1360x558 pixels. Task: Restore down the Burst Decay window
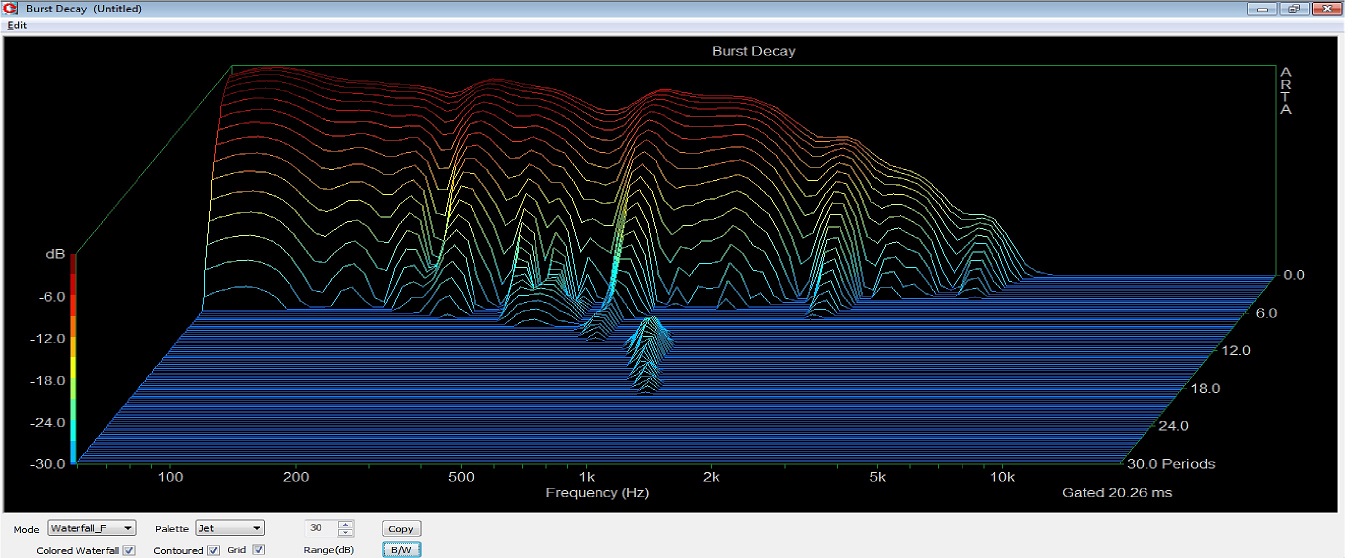(1294, 9)
